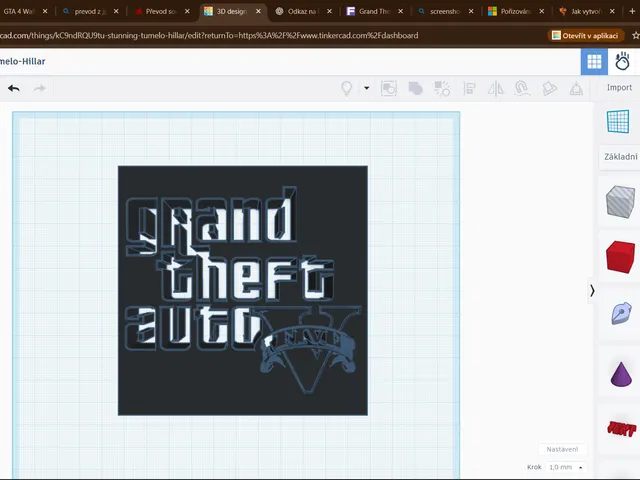Select the Grand Theft Auto logo object
Image resolution: width=640 pixels, height=480 pixels.
tap(243, 291)
